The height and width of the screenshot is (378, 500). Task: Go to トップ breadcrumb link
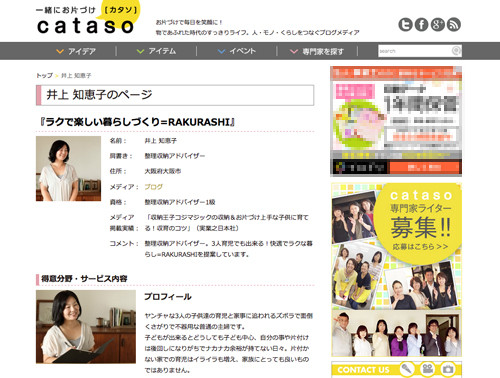44,75
